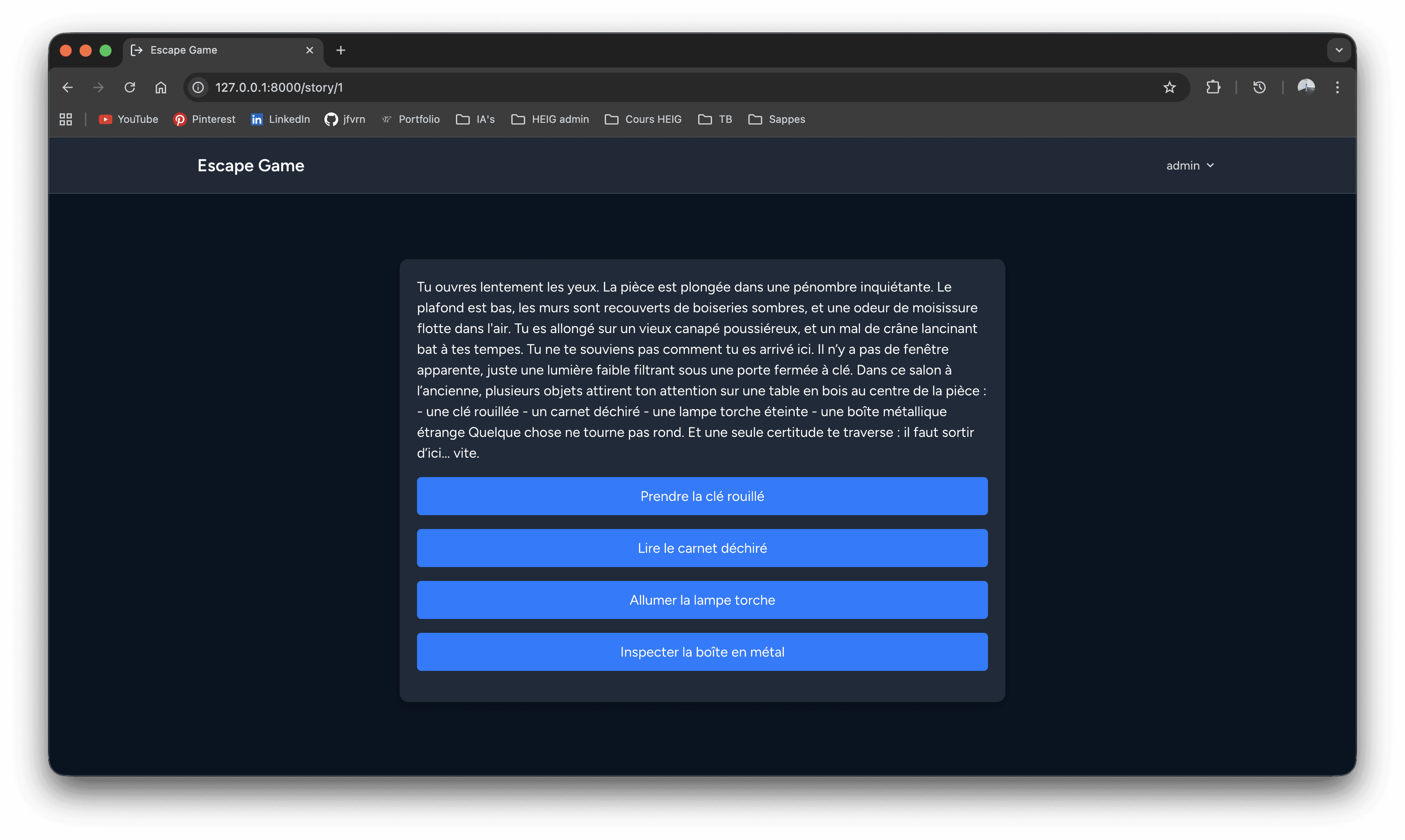Screen dimensions: 1405x840
Task: Open the tab search chevron
Action: [x=1339, y=50]
